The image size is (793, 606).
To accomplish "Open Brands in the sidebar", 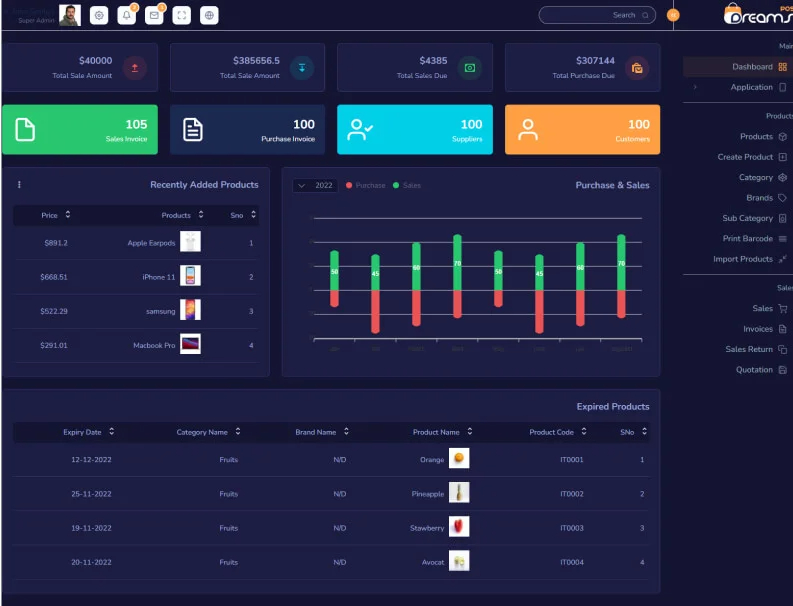I will 759,198.
